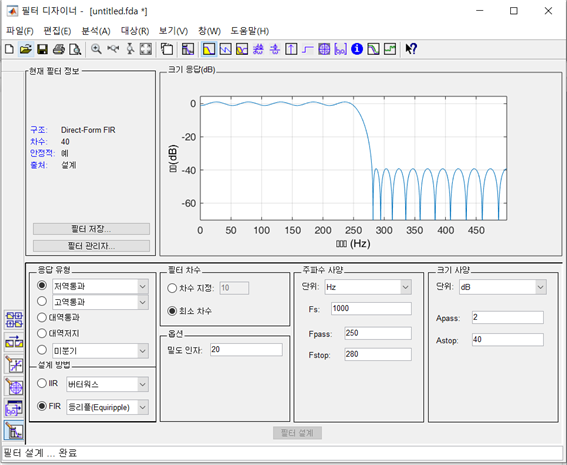This screenshot has width=567, height=465.
Task: Select the Zoom In magnifier tool
Action: coord(96,49)
